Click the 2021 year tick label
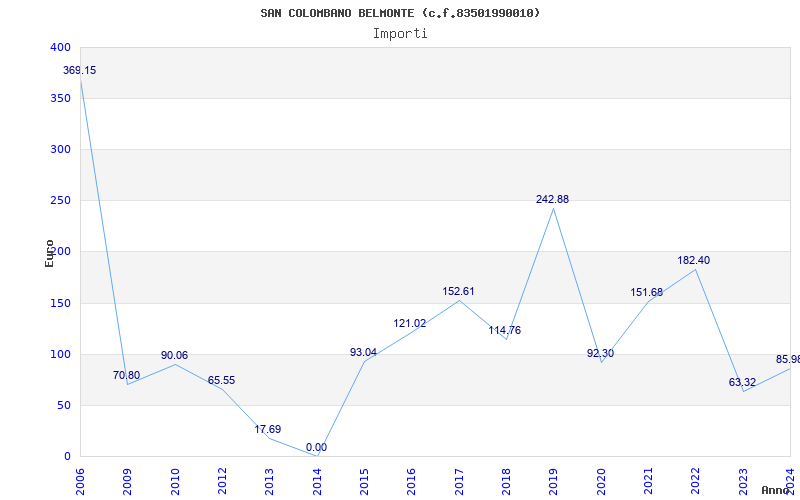This screenshot has height=500, width=800. pos(648,482)
